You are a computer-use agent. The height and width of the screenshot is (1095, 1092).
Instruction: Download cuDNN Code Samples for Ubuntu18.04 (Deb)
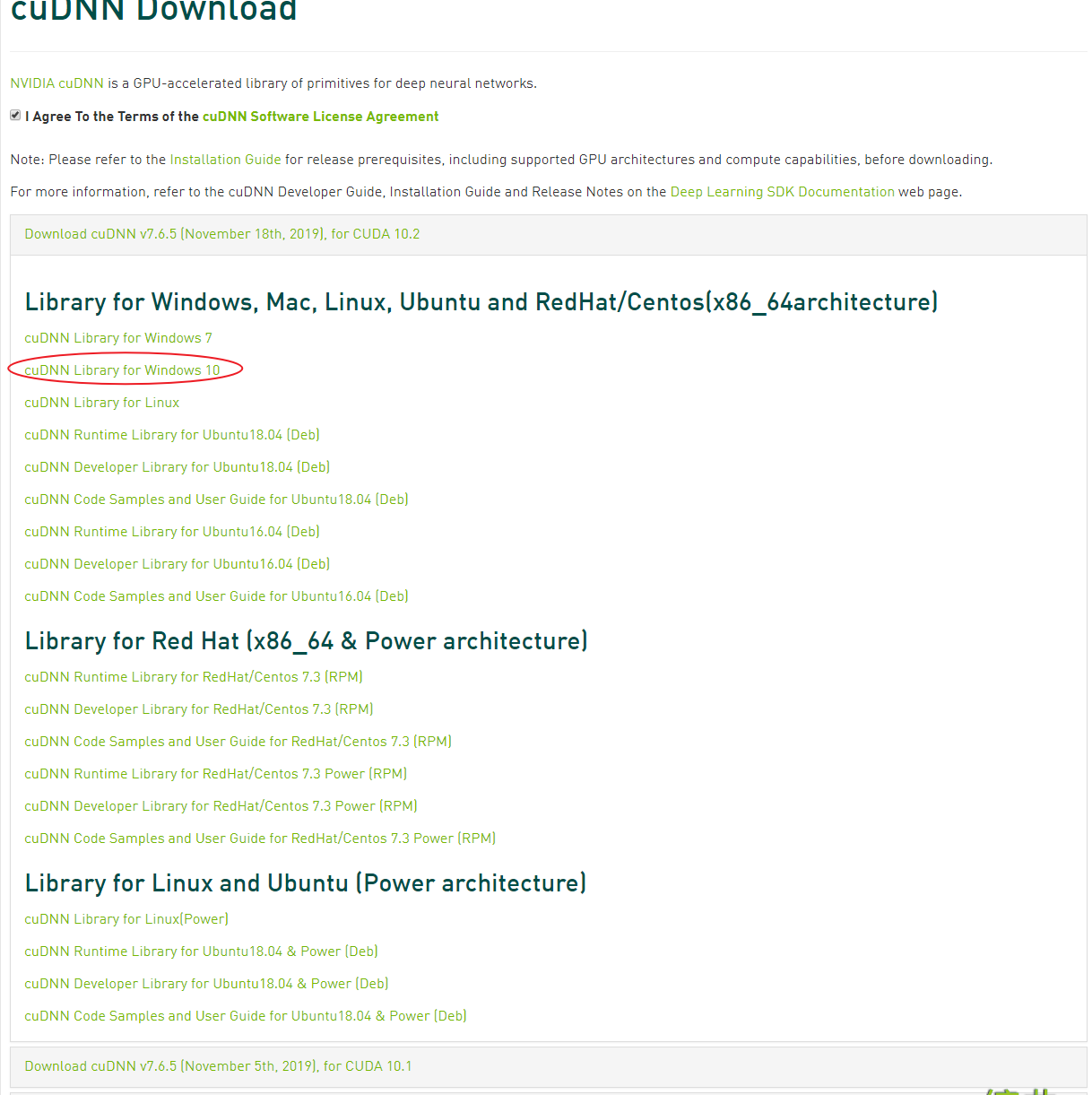pos(216,500)
